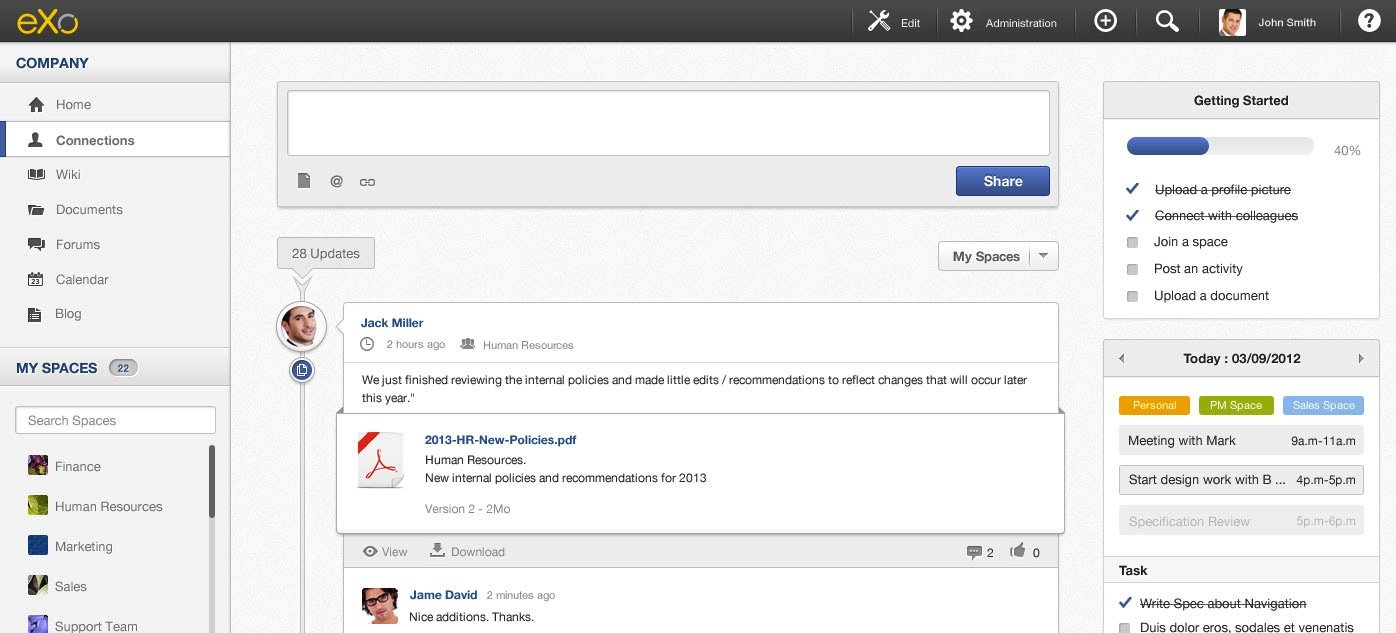Viewport: 1396px width, 633px height.
Task: Click the like thumbs-up icon on post
Action: point(1018,551)
